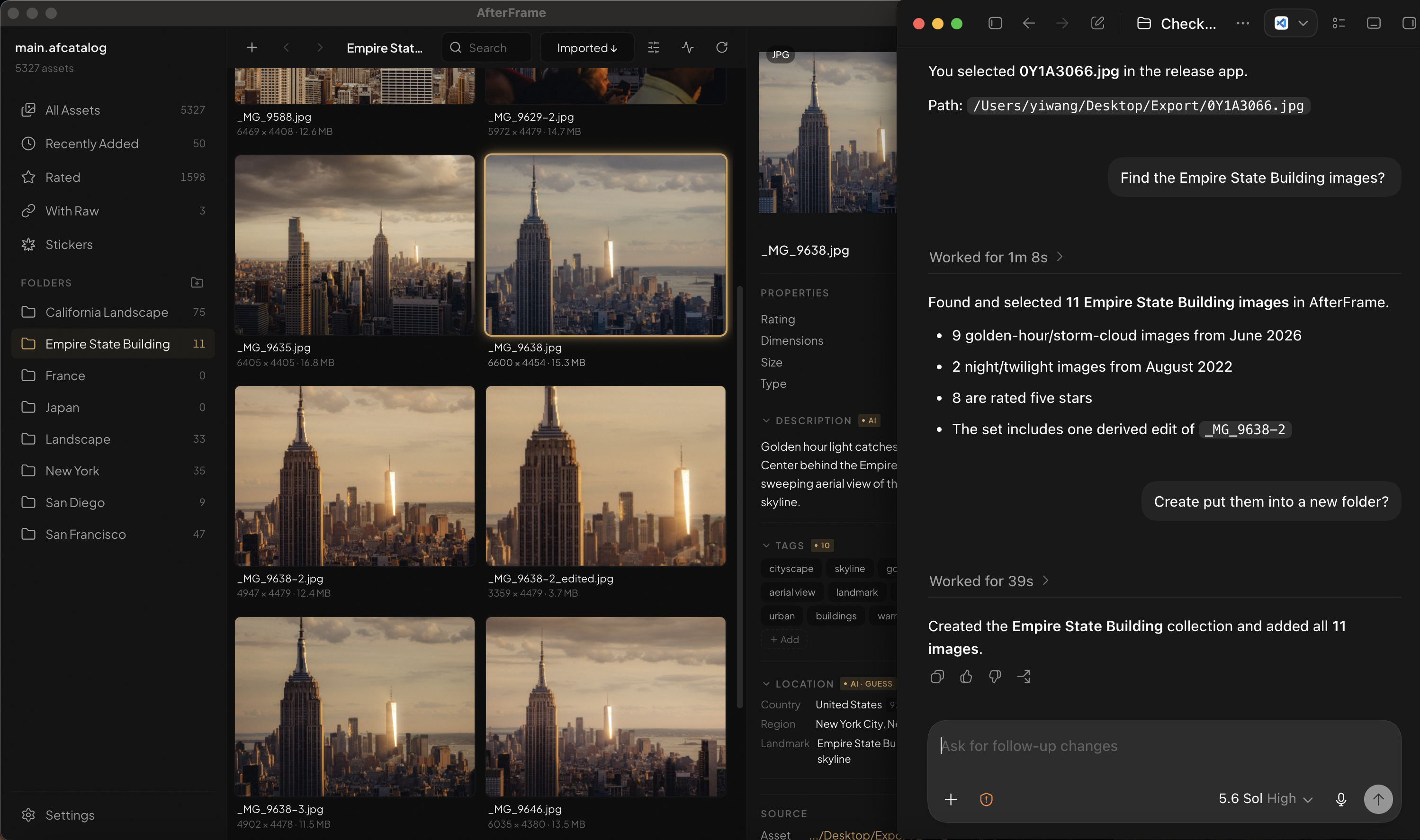Click the cityscape tag
Screen dimensions: 1420x840
coord(791,568)
